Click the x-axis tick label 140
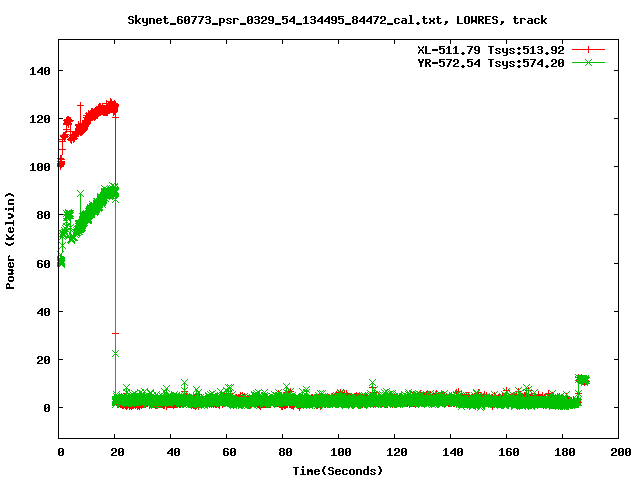The image size is (640, 480). (453, 452)
